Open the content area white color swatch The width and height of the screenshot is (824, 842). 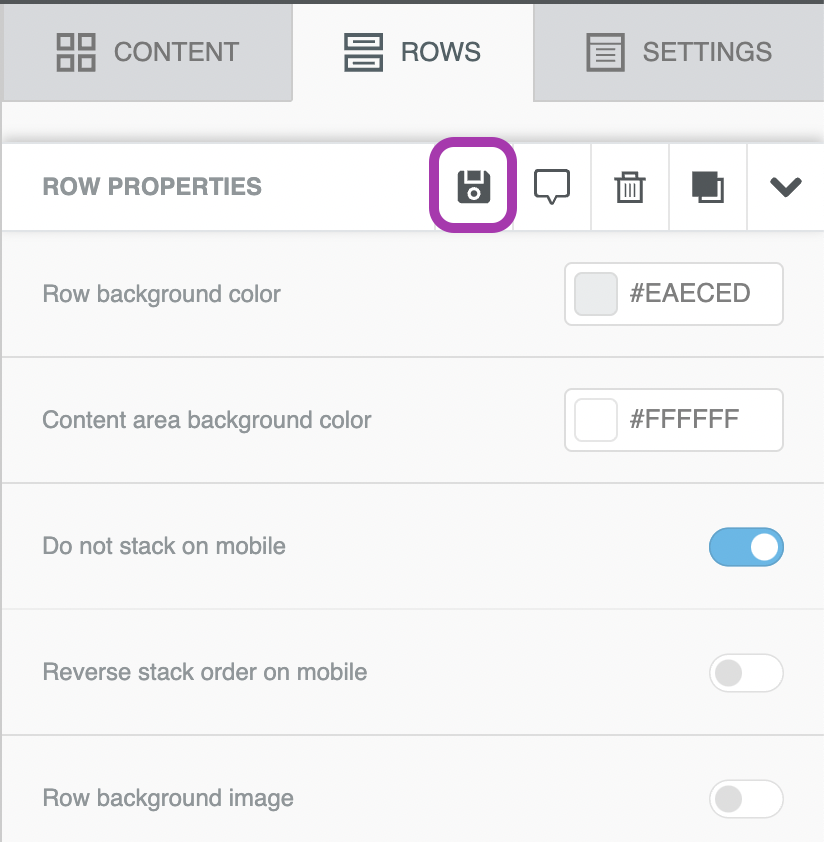(596, 420)
